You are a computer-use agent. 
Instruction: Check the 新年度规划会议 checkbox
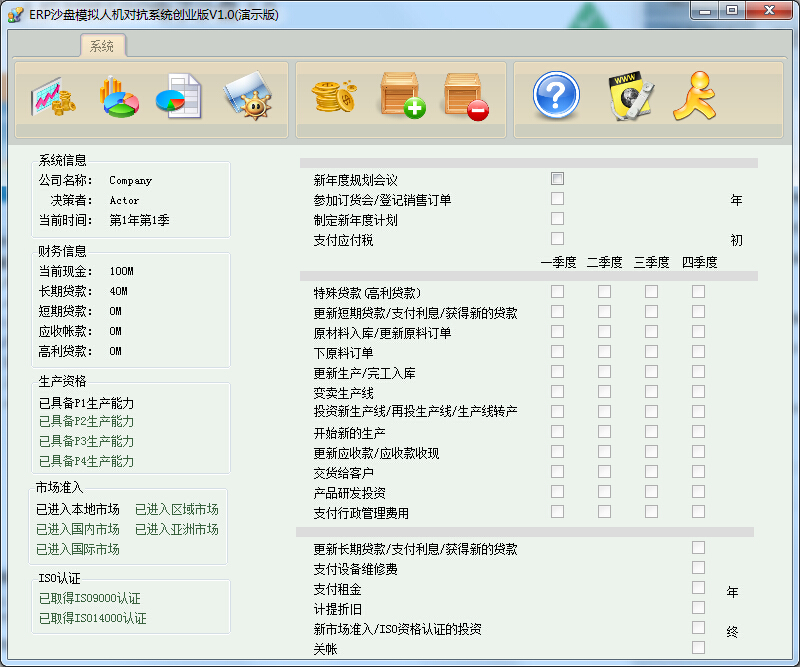(x=557, y=179)
